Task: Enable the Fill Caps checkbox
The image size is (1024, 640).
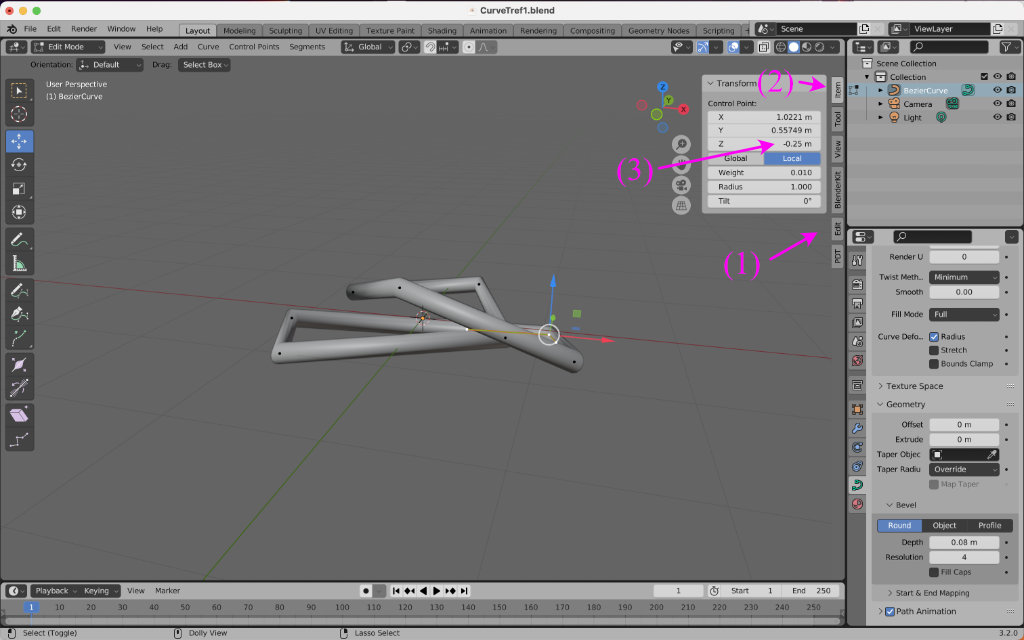Action: tap(934, 573)
